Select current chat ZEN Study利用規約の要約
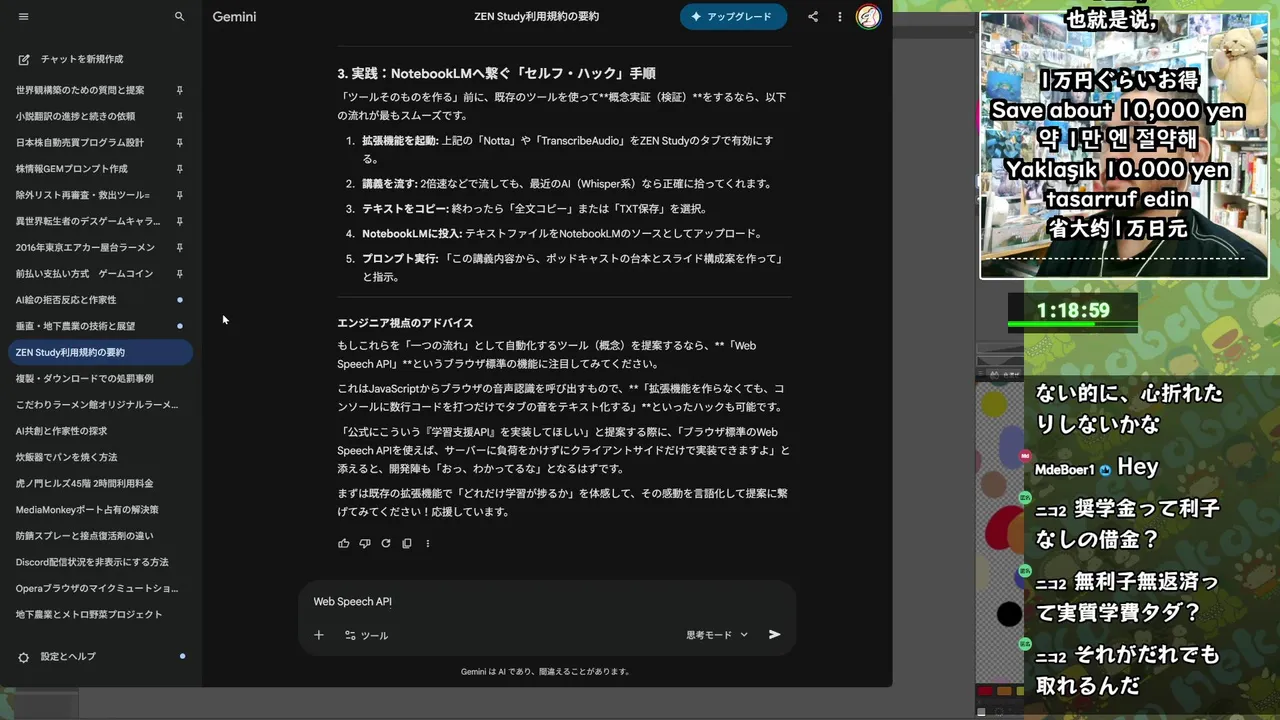The image size is (1280, 720). coord(100,352)
